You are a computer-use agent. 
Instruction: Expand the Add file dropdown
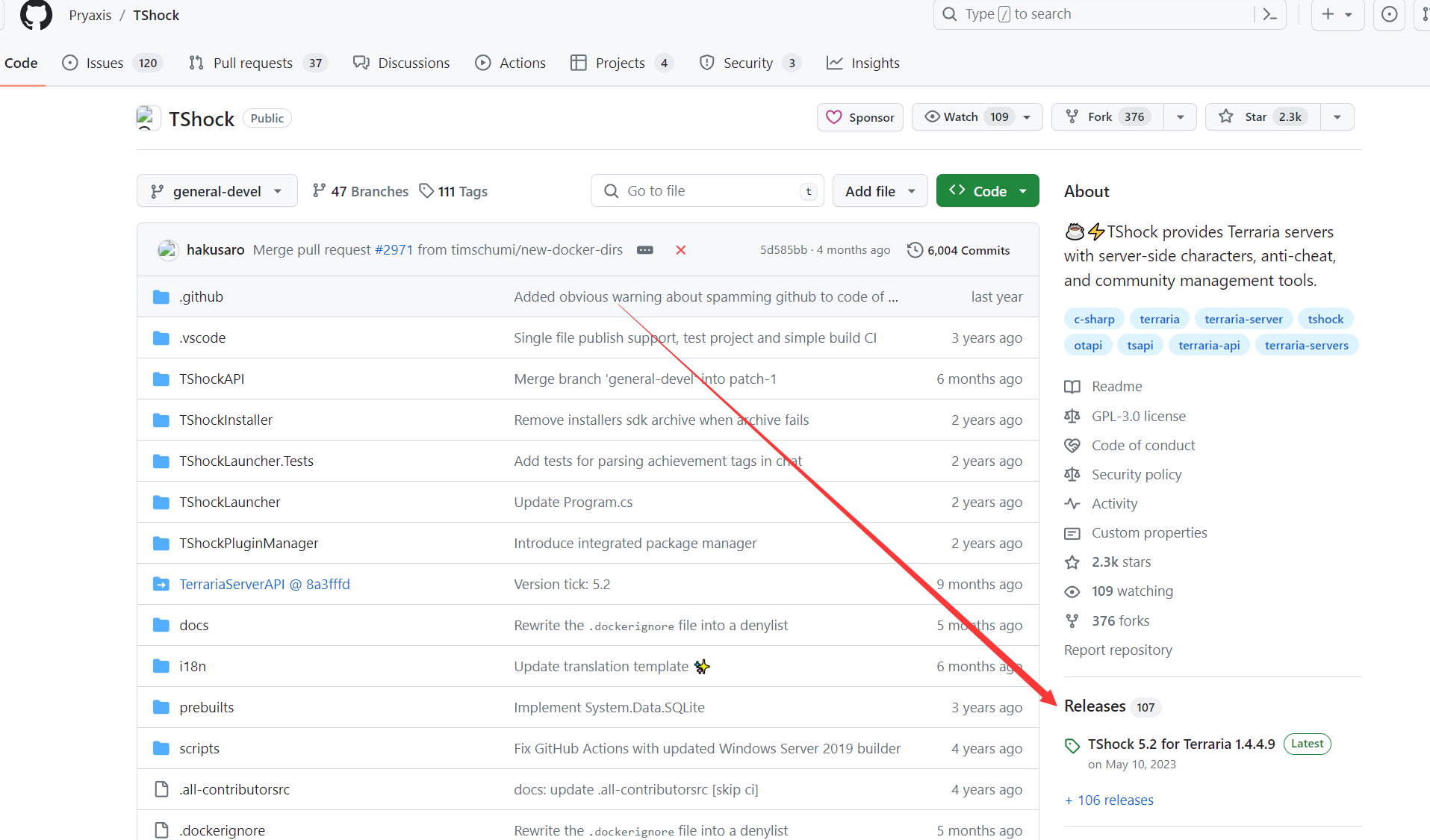(880, 191)
